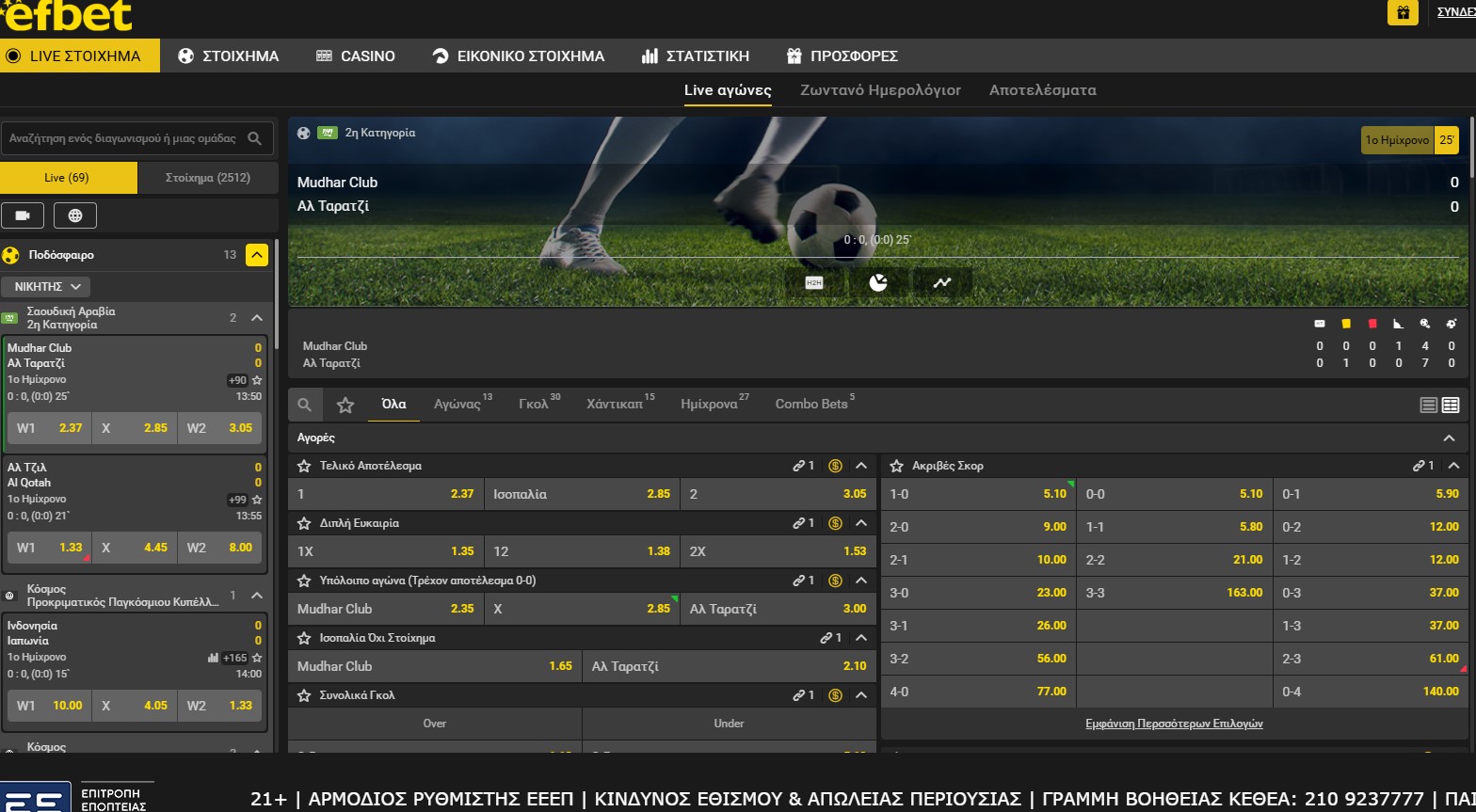Click the search icon in markets tab bar
The image size is (1476, 812).
[x=305, y=405]
